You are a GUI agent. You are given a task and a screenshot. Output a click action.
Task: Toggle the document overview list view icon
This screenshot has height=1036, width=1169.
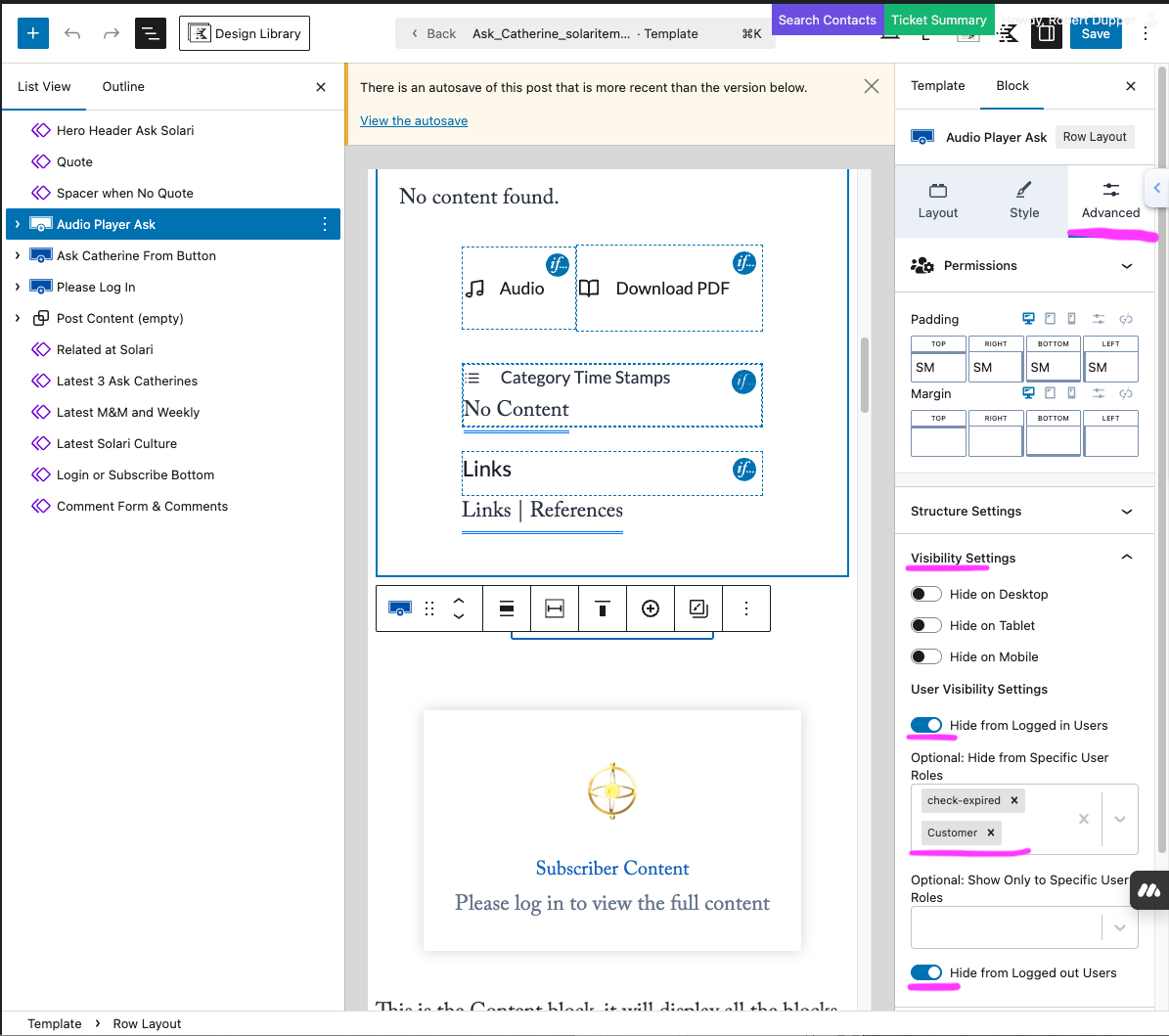150,33
